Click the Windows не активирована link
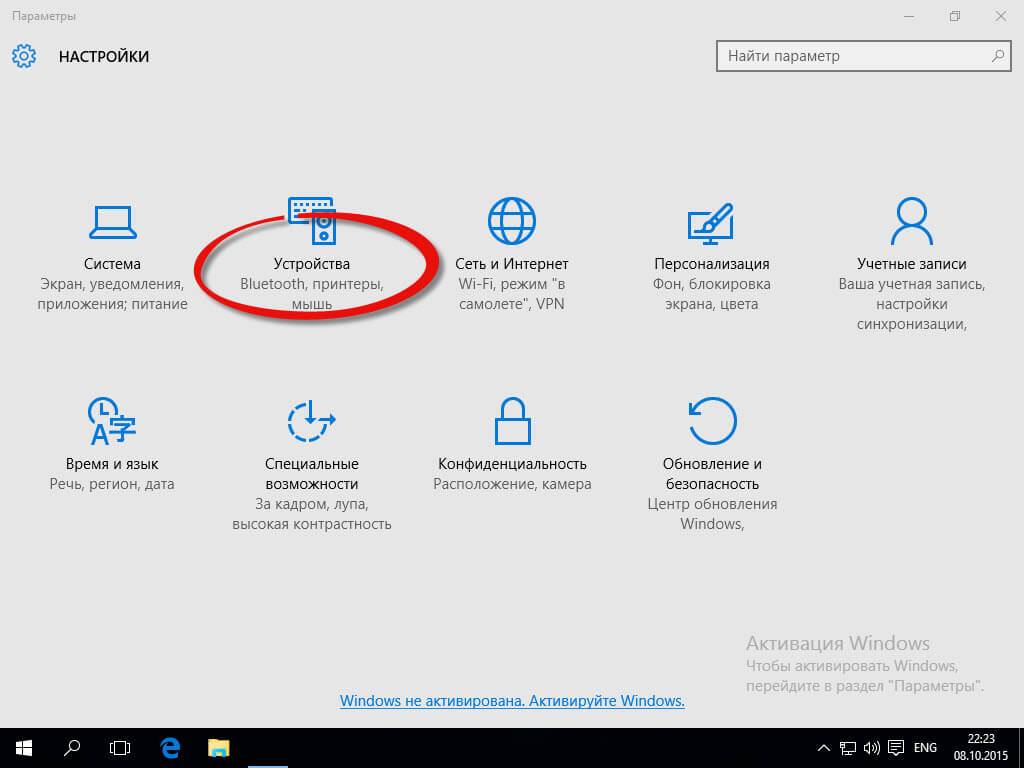This screenshot has height=768, width=1024. 512,701
